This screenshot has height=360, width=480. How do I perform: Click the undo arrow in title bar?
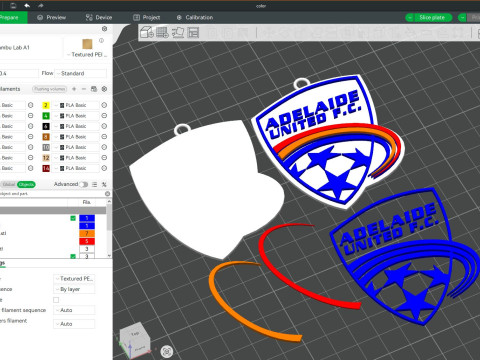[27, 6]
